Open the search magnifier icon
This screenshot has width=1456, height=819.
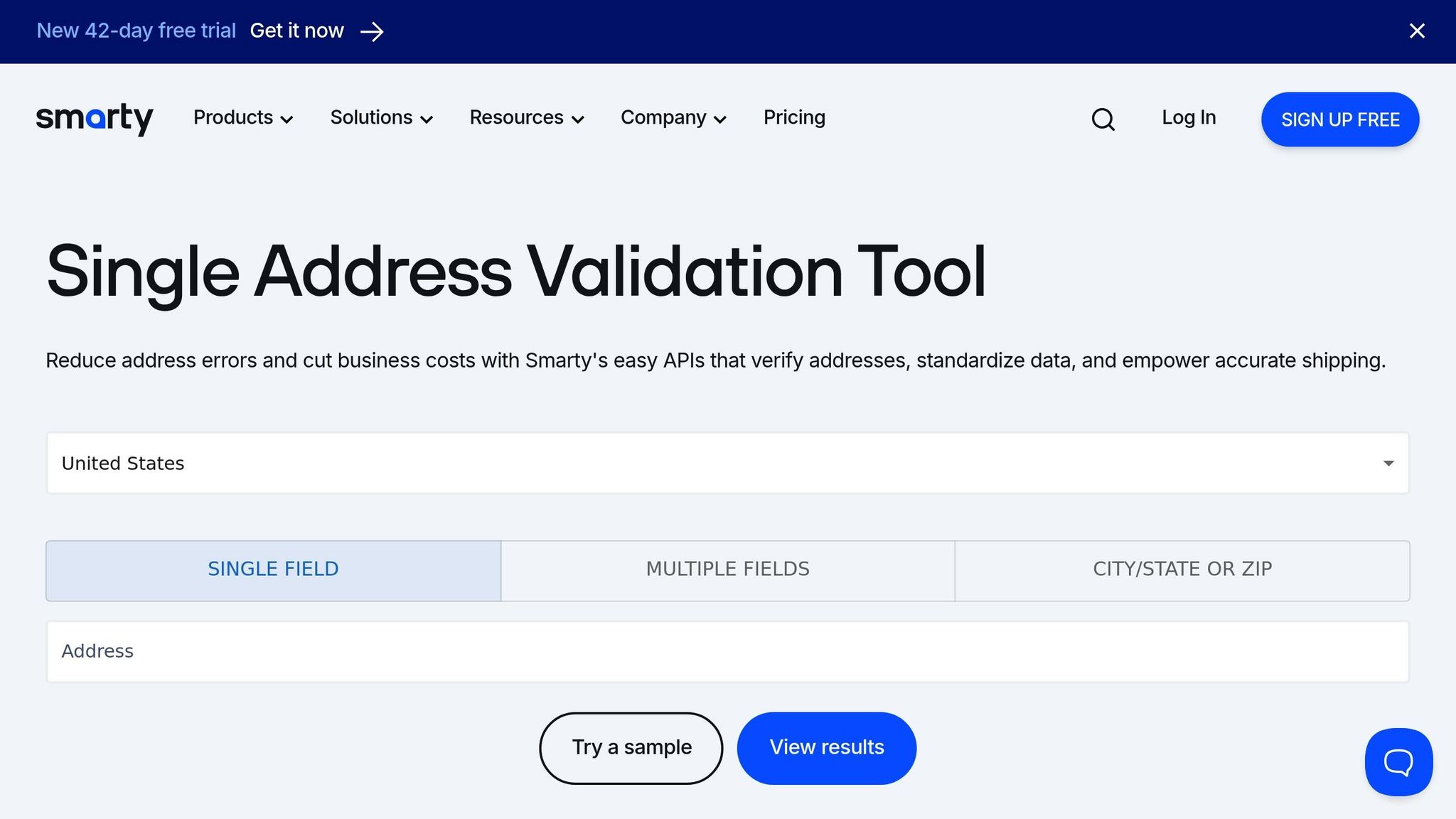[1103, 119]
